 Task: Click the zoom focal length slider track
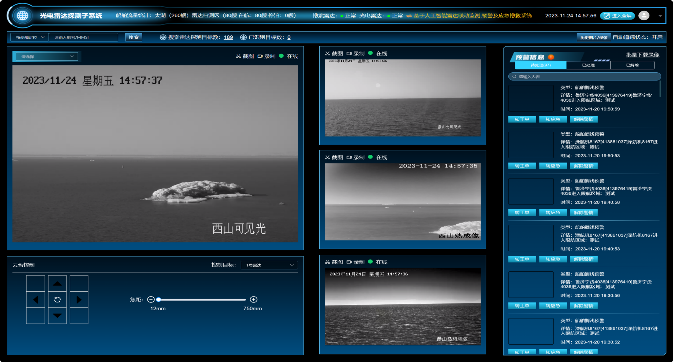tap(202, 299)
